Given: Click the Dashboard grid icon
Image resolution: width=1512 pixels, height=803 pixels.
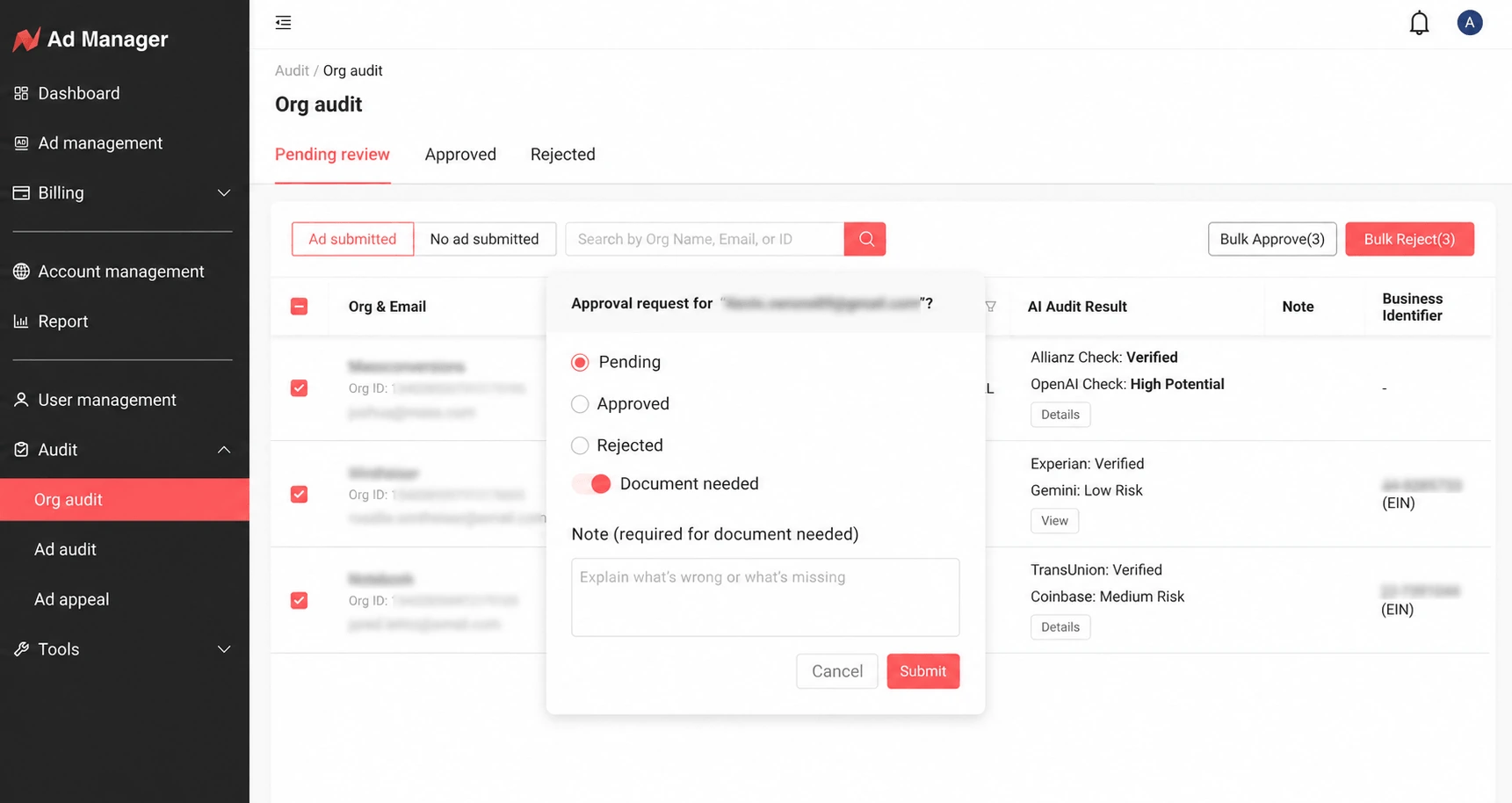Looking at the screenshot, I should pos(21,93).
